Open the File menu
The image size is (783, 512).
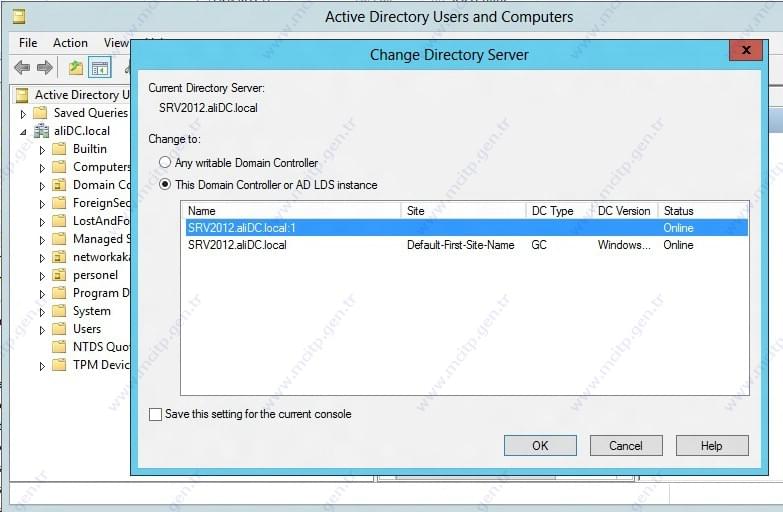(28, 43)
